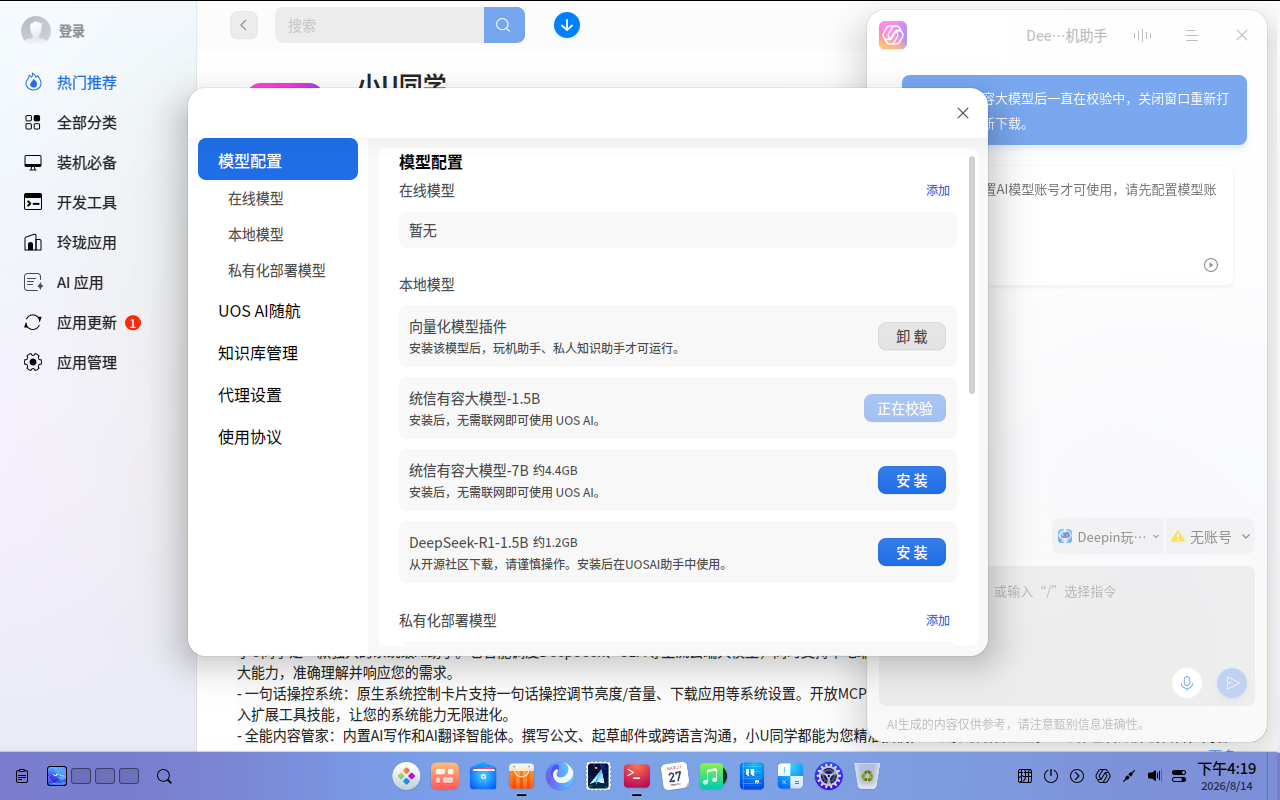This screenshot has height=800, width=1280.
Task: Jump to 私有化部署模型 sub-item in the sidebar
Action: 277,270
